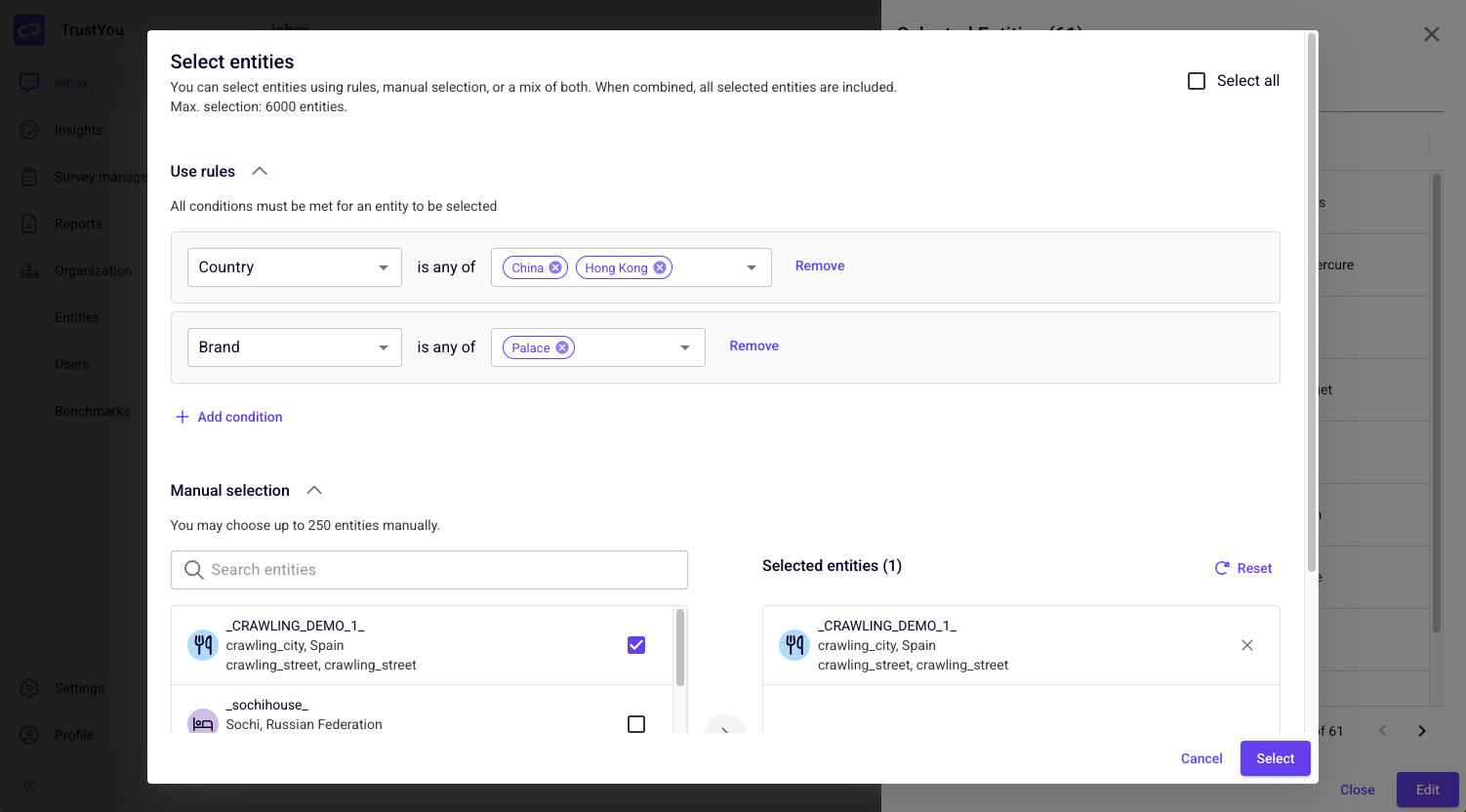This screenshot has height=812, width=1466.
Task: Click the Select button
Action: click(x=1276, y=758)
